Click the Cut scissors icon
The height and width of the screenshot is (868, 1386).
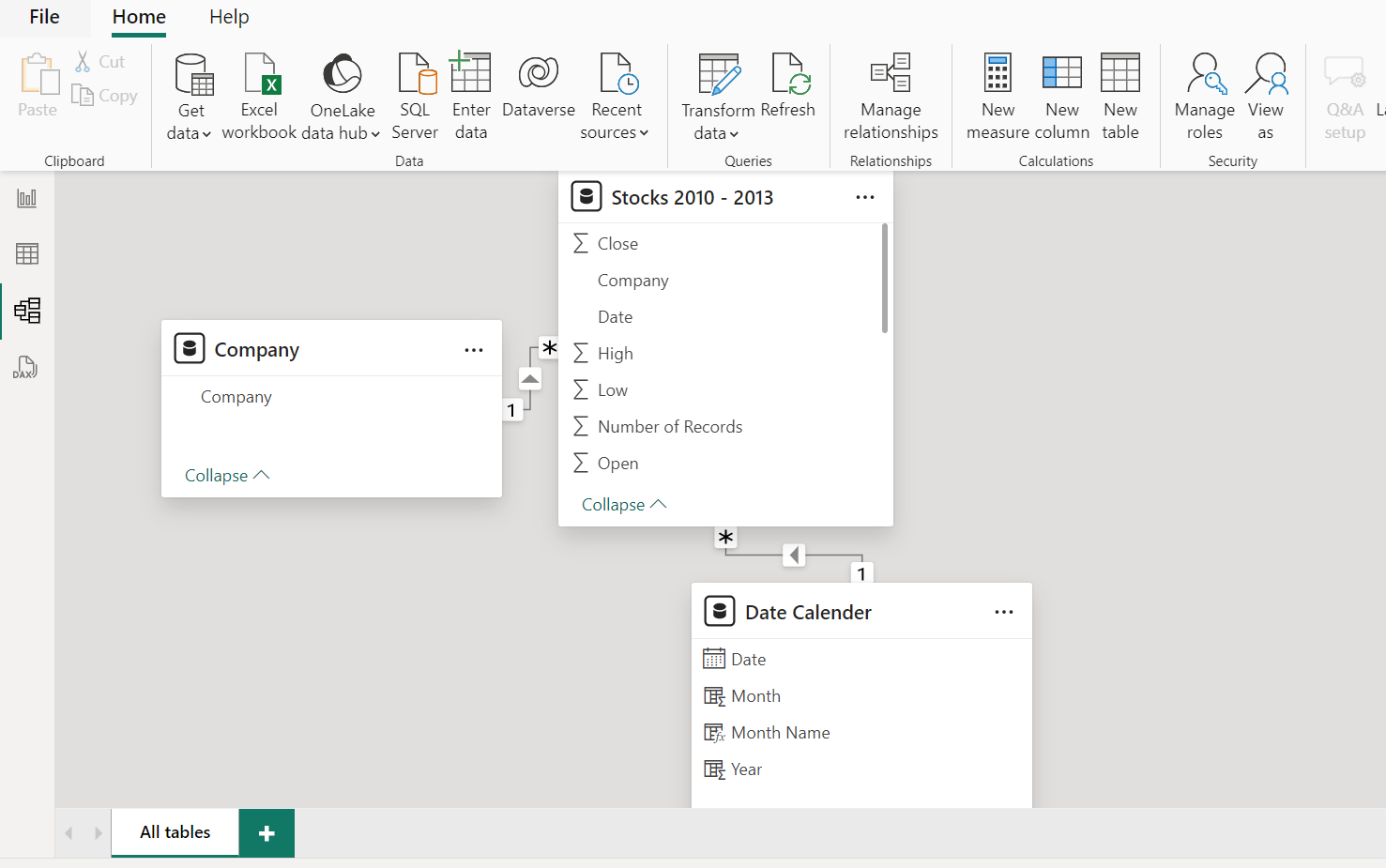click(x=83, y=62)
